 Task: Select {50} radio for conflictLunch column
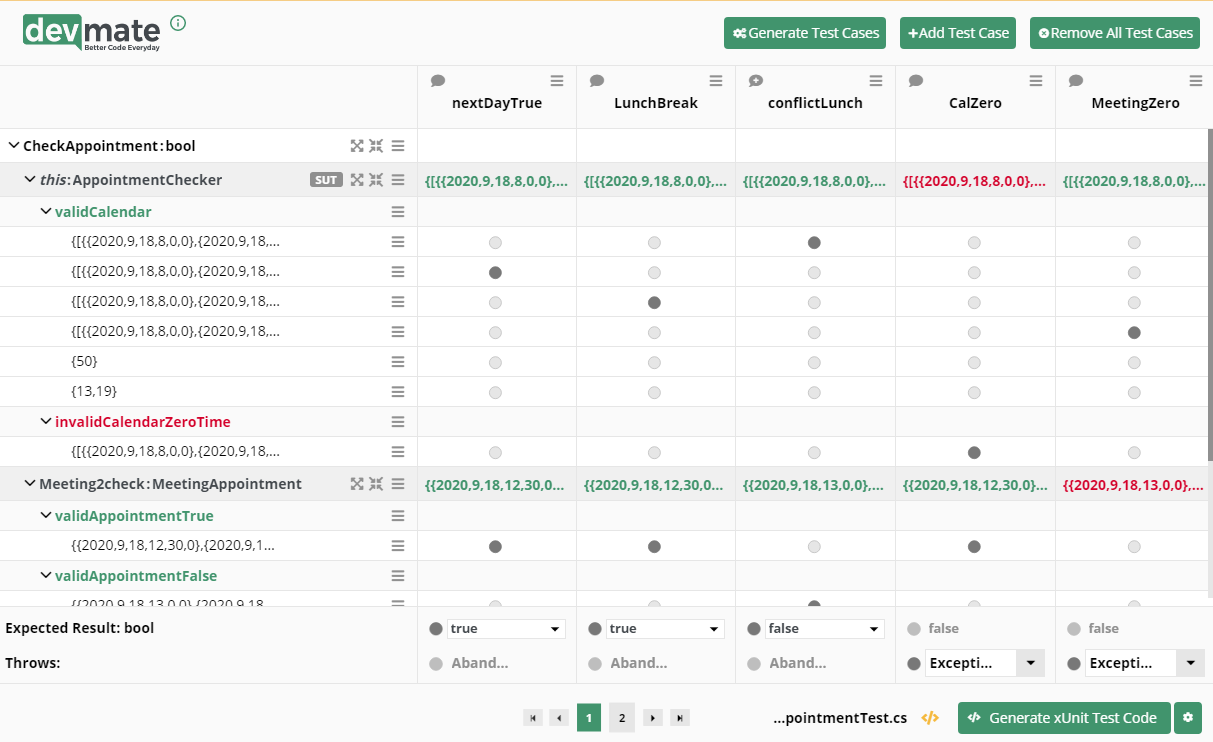(814, 362)
